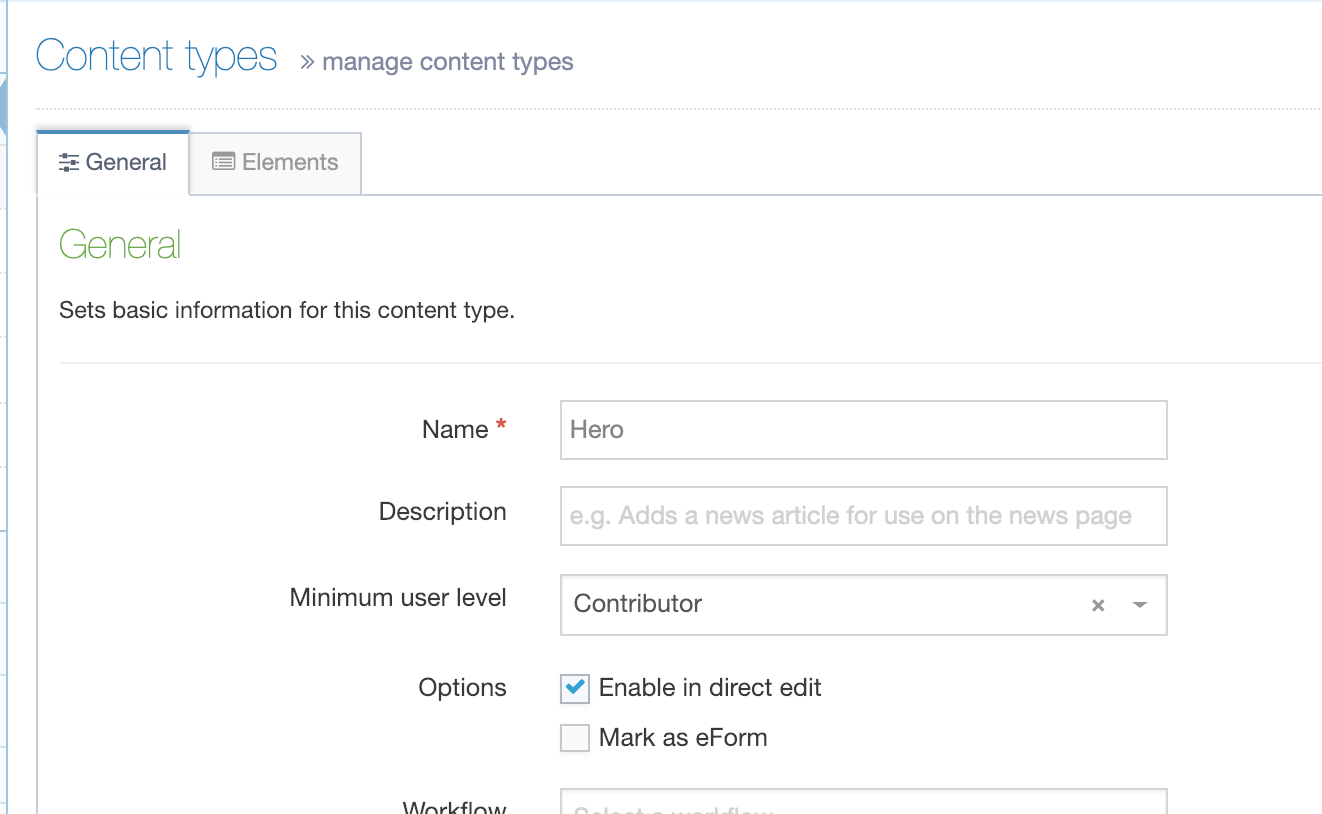This screenshot has width=1322, height=814.
Task: Click into the Description input field
Action: tap(863, 516)
